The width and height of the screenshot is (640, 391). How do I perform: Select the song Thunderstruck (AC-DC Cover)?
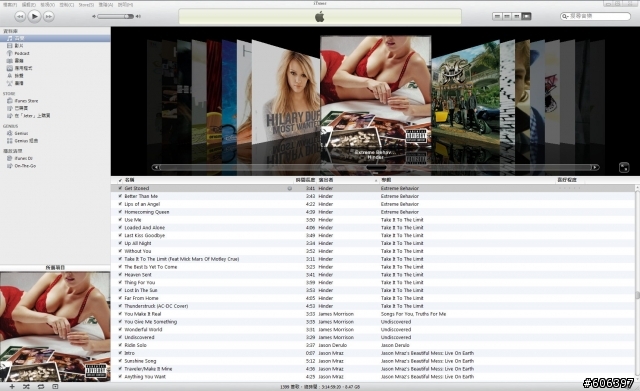[156, 306]
